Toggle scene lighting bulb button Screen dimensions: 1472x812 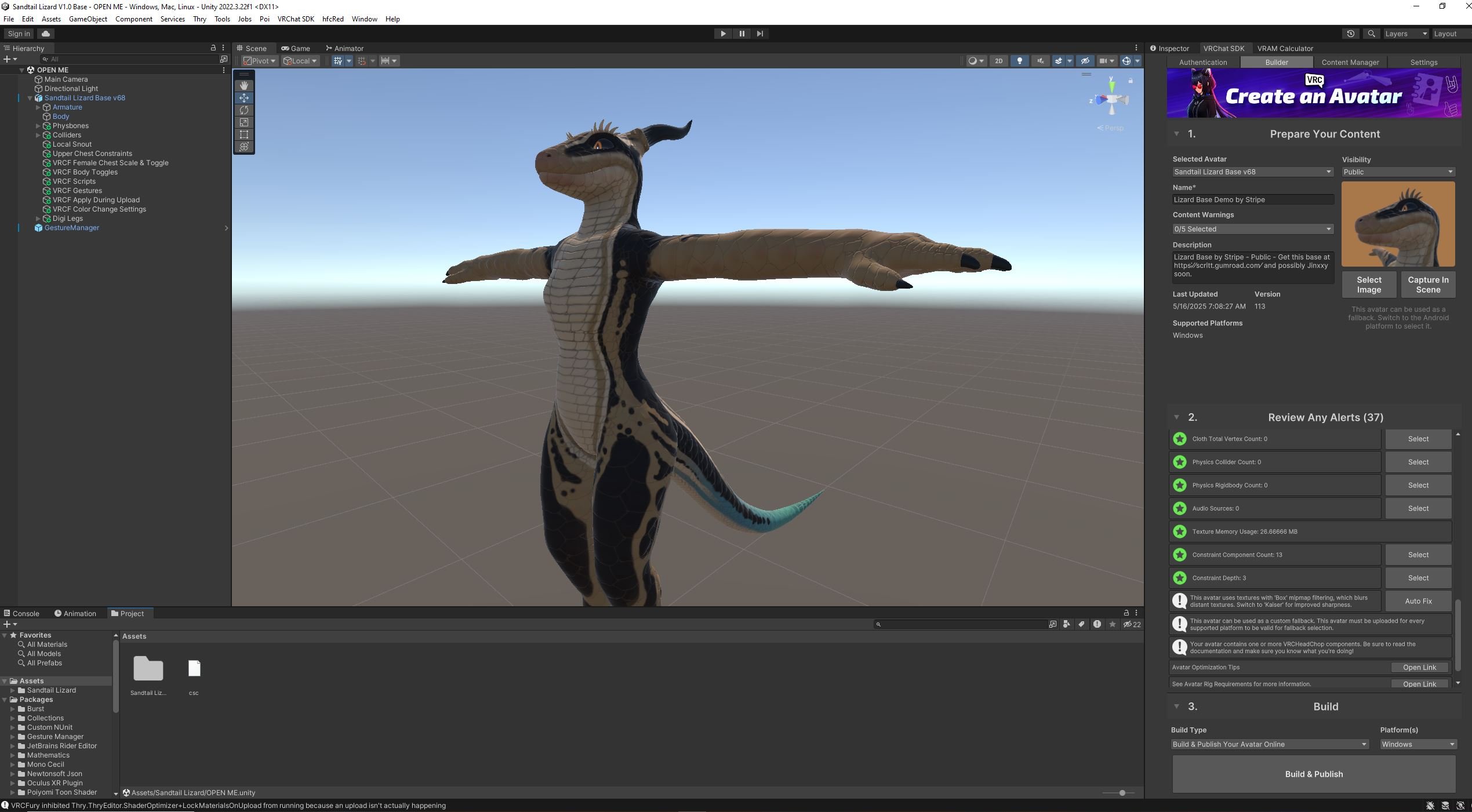(x=1019, y=61)
